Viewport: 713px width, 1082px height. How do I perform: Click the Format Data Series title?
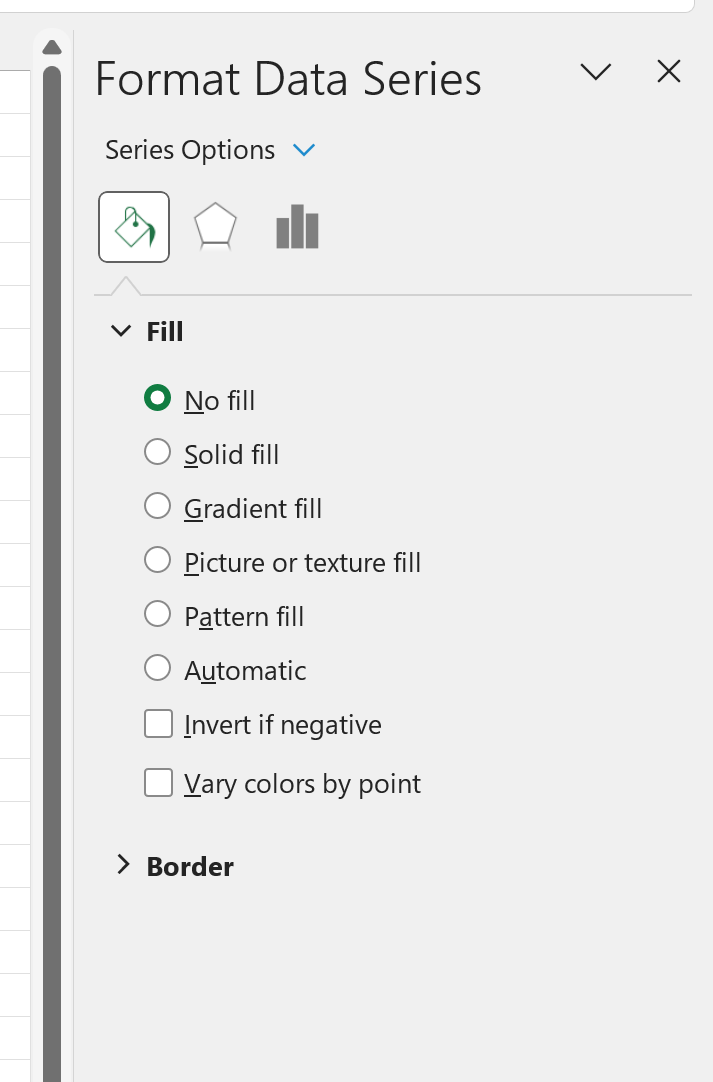coord(288,78)
